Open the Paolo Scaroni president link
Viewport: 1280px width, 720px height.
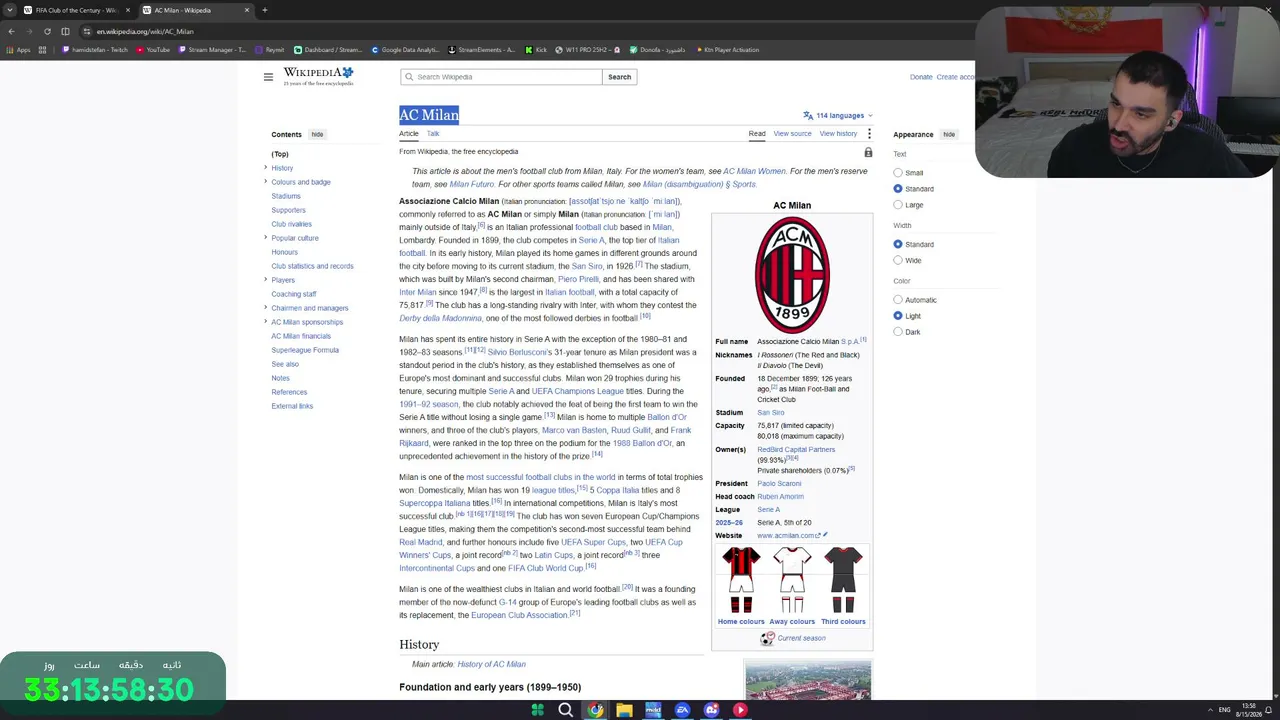pyautogui.click(x=779, y=484)
